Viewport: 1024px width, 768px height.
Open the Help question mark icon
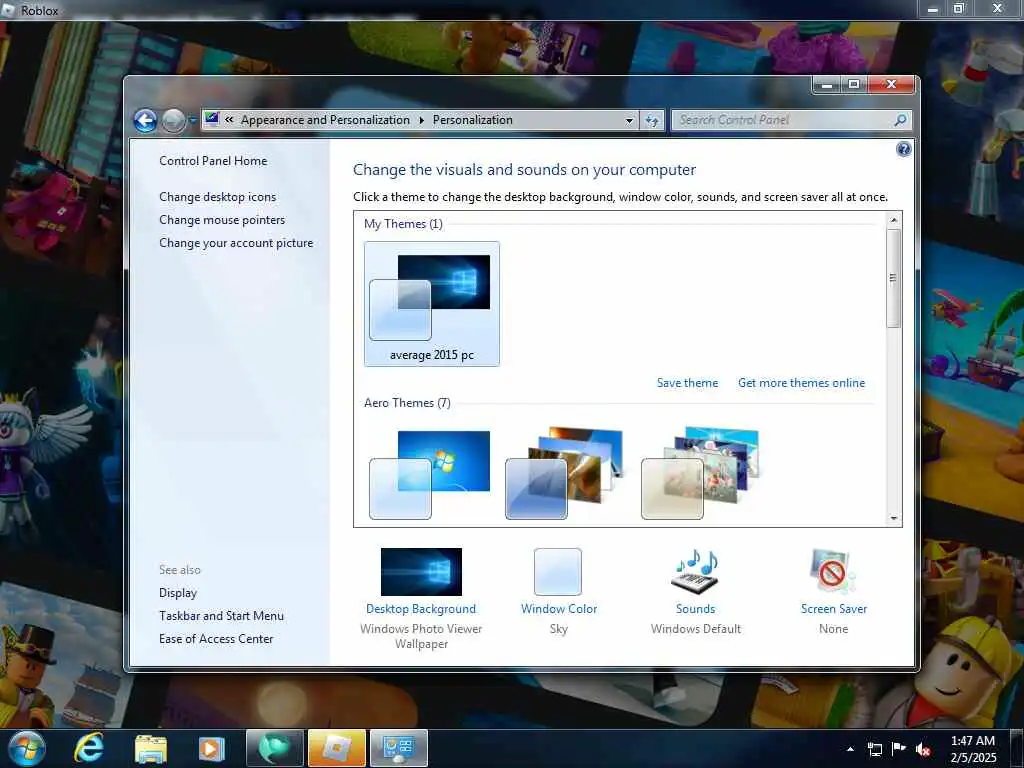pyautogui.click(x=903, y=150)
